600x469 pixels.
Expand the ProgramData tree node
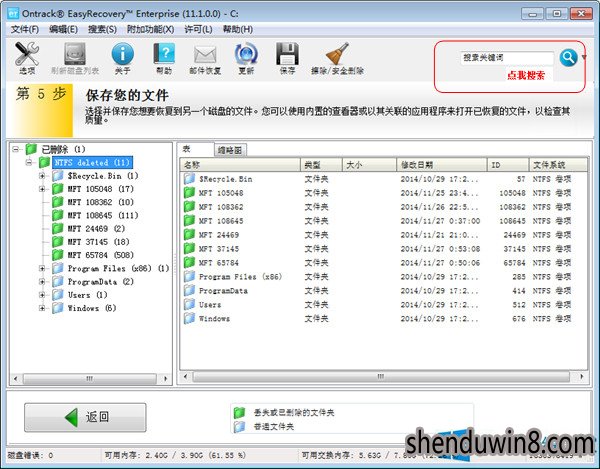[42, 282]
